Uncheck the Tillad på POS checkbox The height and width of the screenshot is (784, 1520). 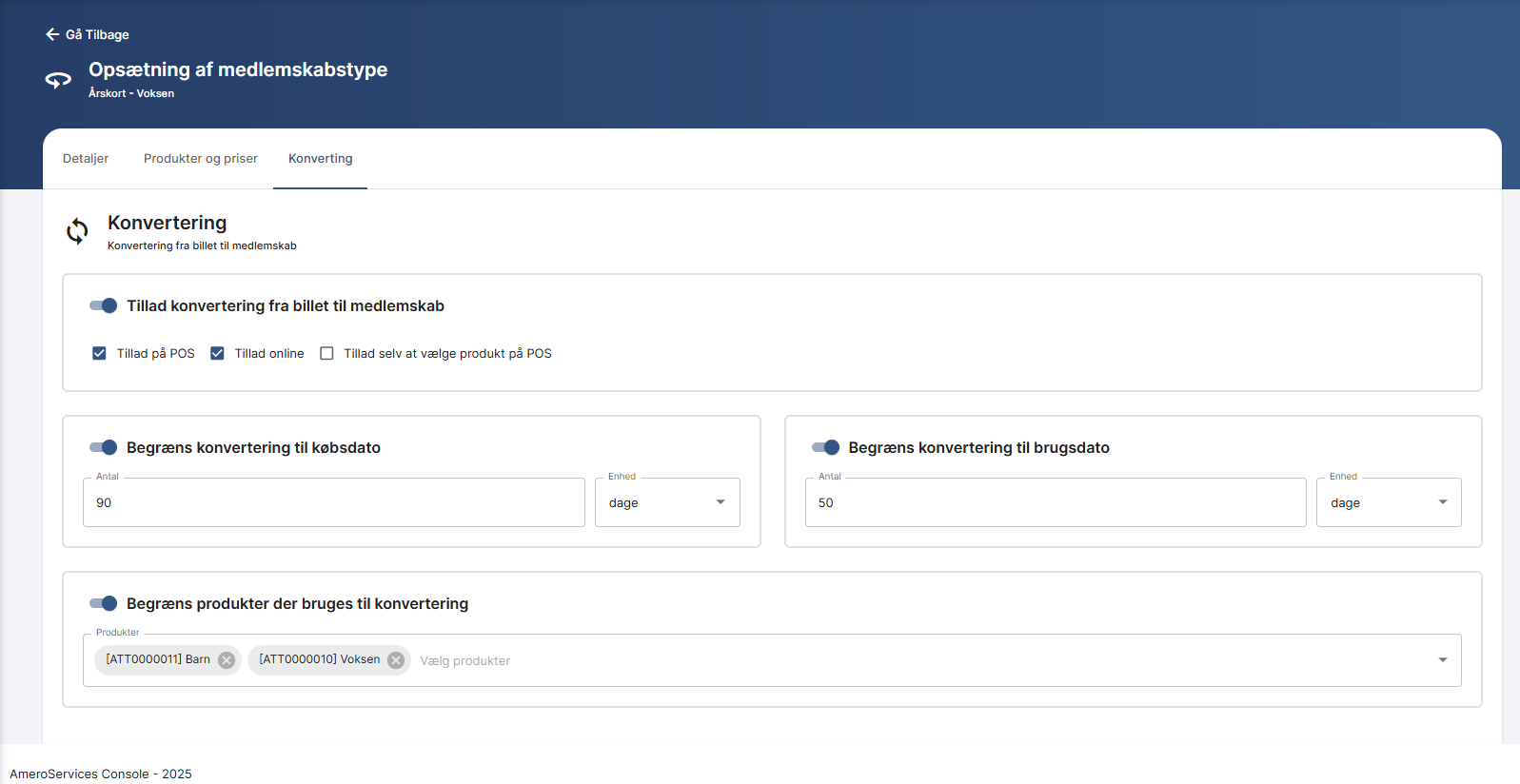(x=99, y=353)
